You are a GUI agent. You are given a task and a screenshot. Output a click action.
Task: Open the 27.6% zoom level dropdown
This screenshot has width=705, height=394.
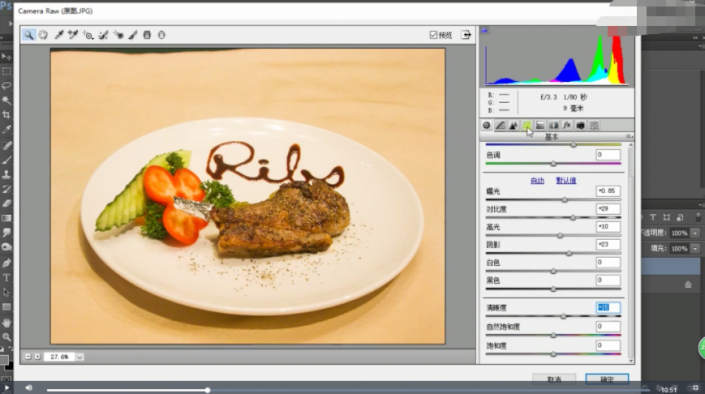pos(80,357)
